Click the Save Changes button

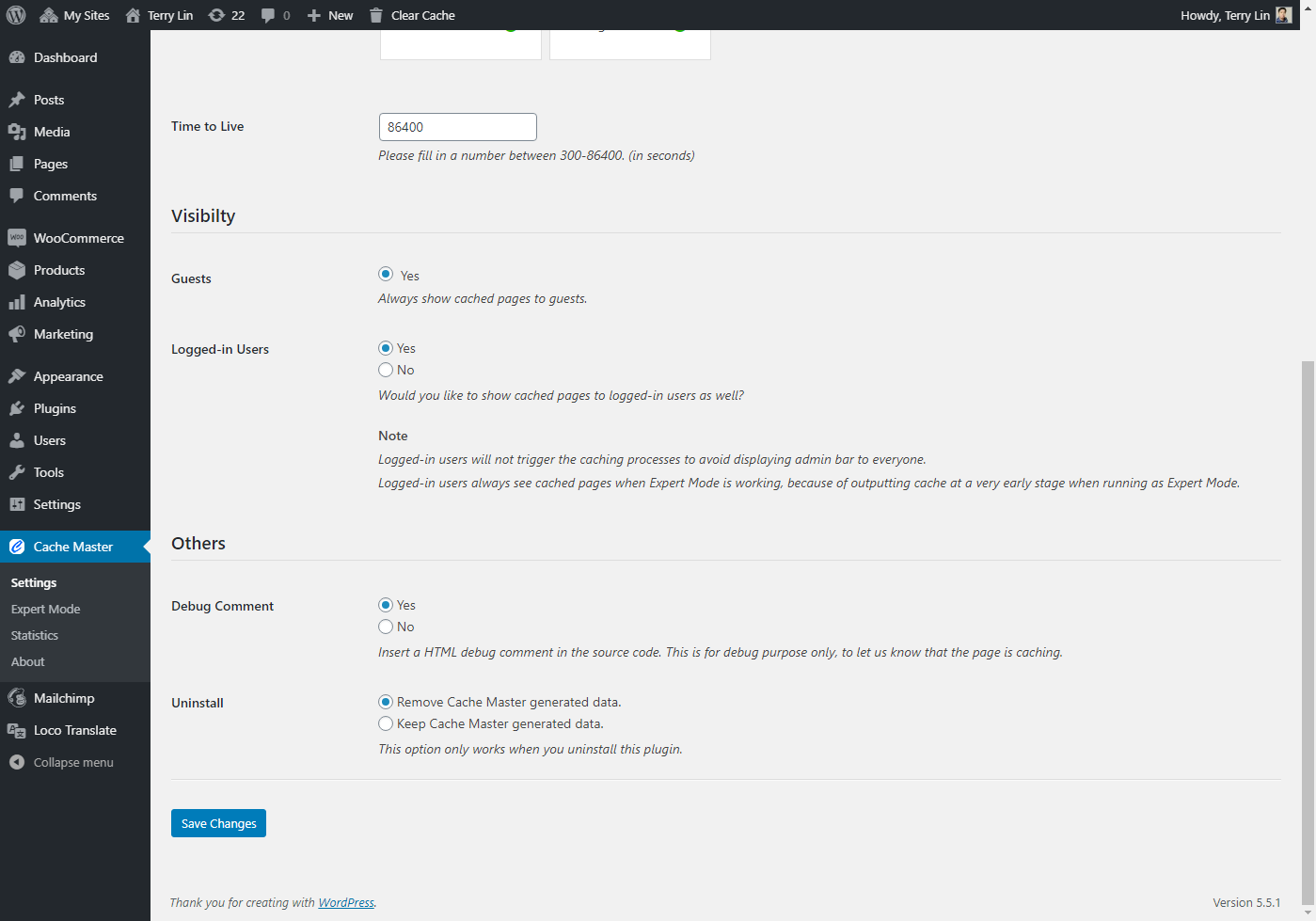[x=218, y=823]
